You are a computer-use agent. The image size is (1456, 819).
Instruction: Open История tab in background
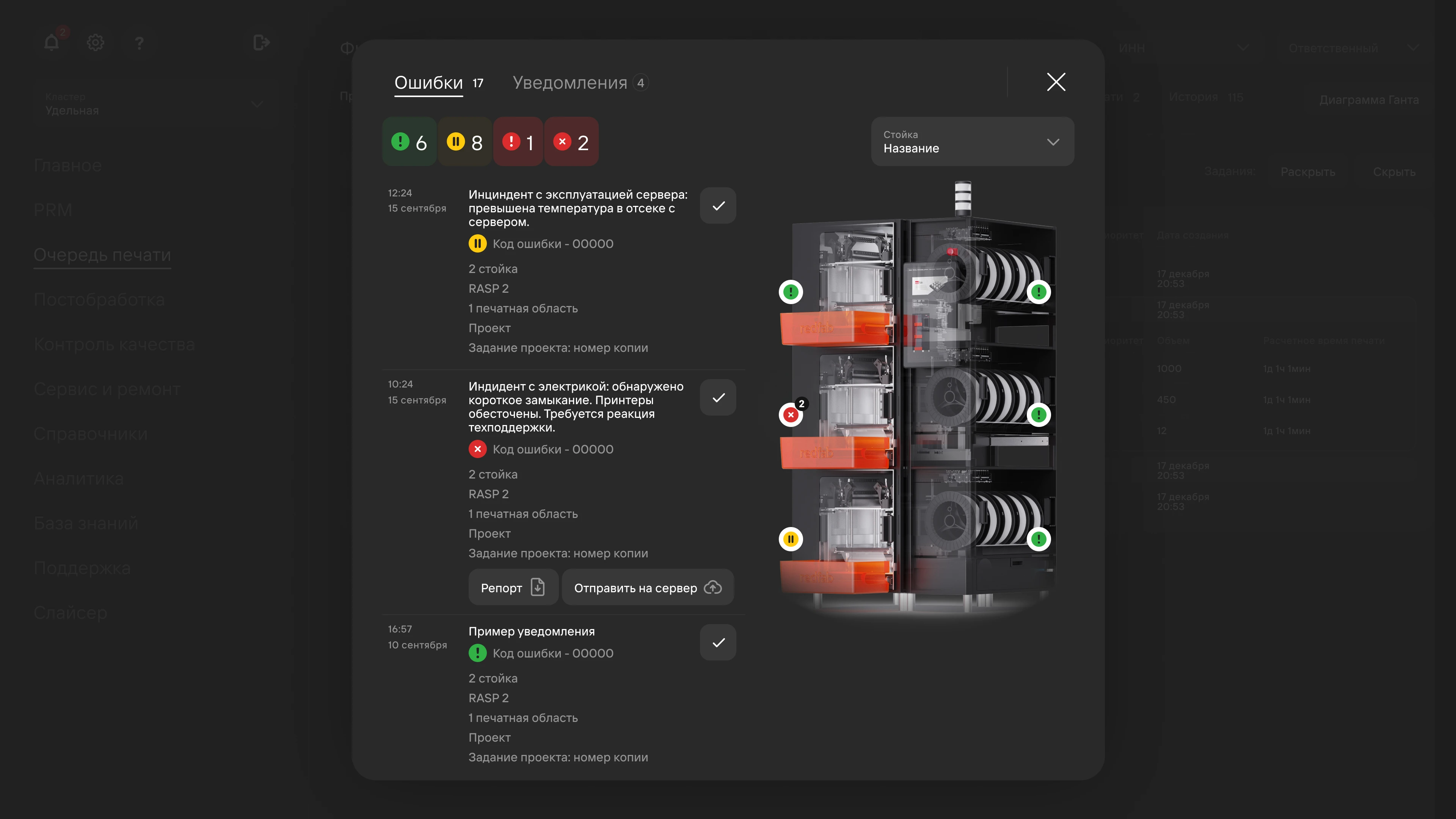coord(1206,97)
